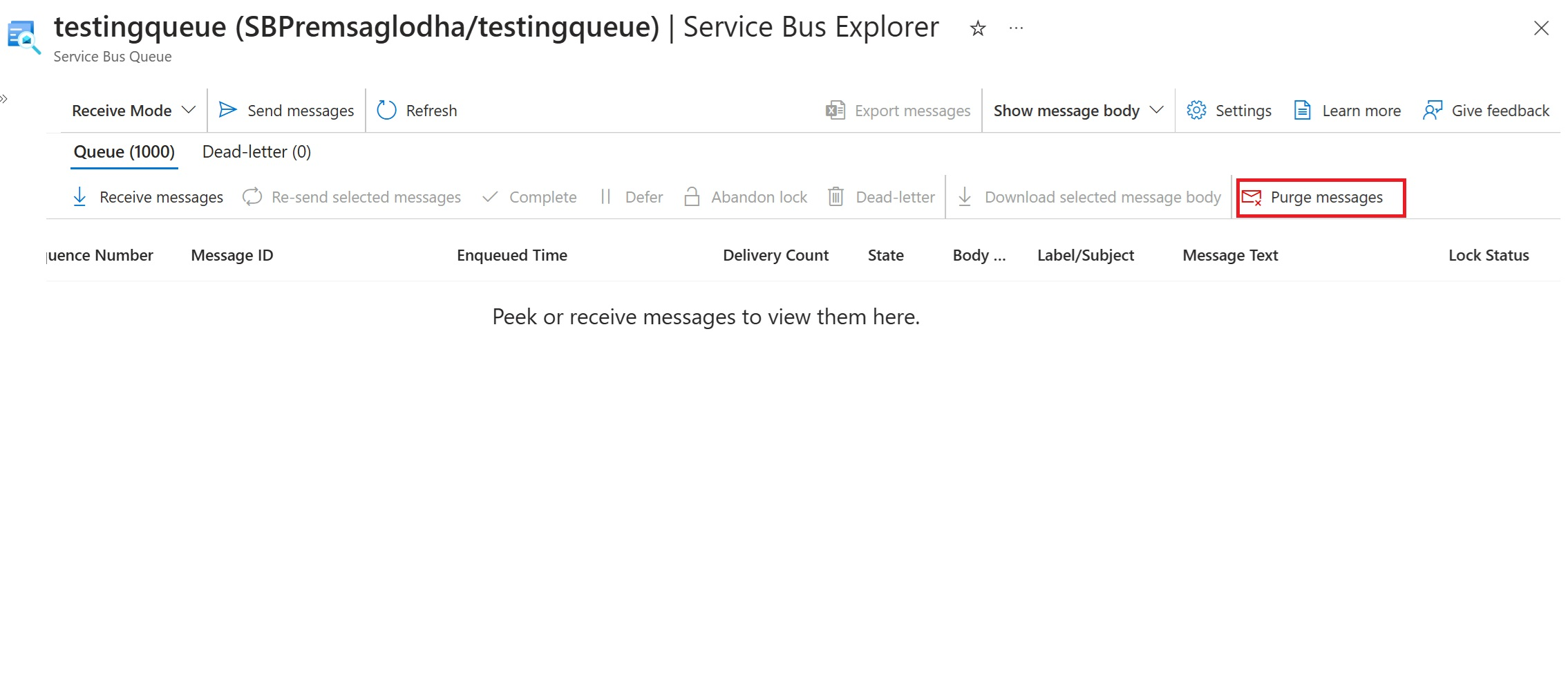Select the Queue (1000) tab
The image size is (1568, 690).
[124, 151]
